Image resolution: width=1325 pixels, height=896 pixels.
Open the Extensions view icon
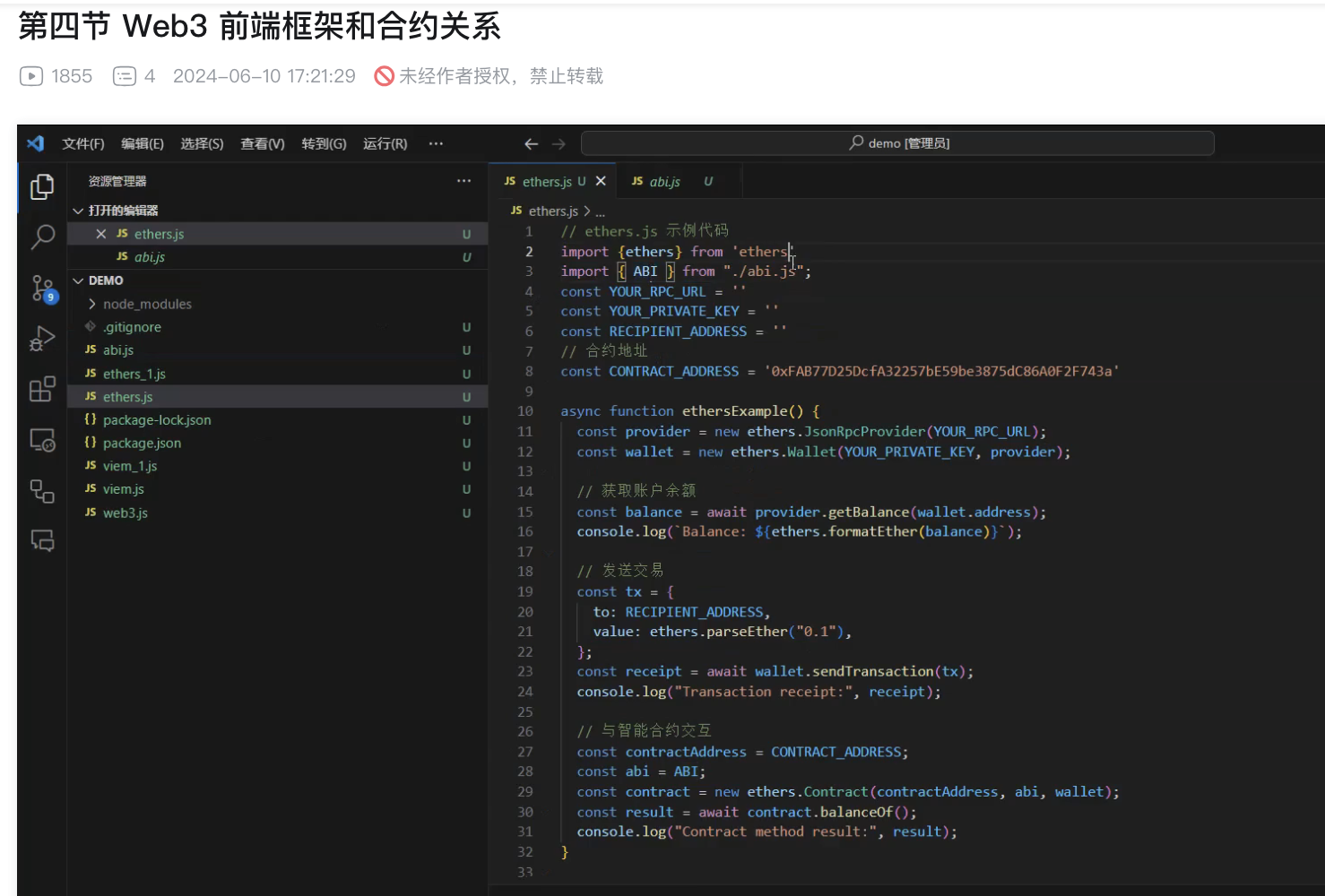coord(42,389)
